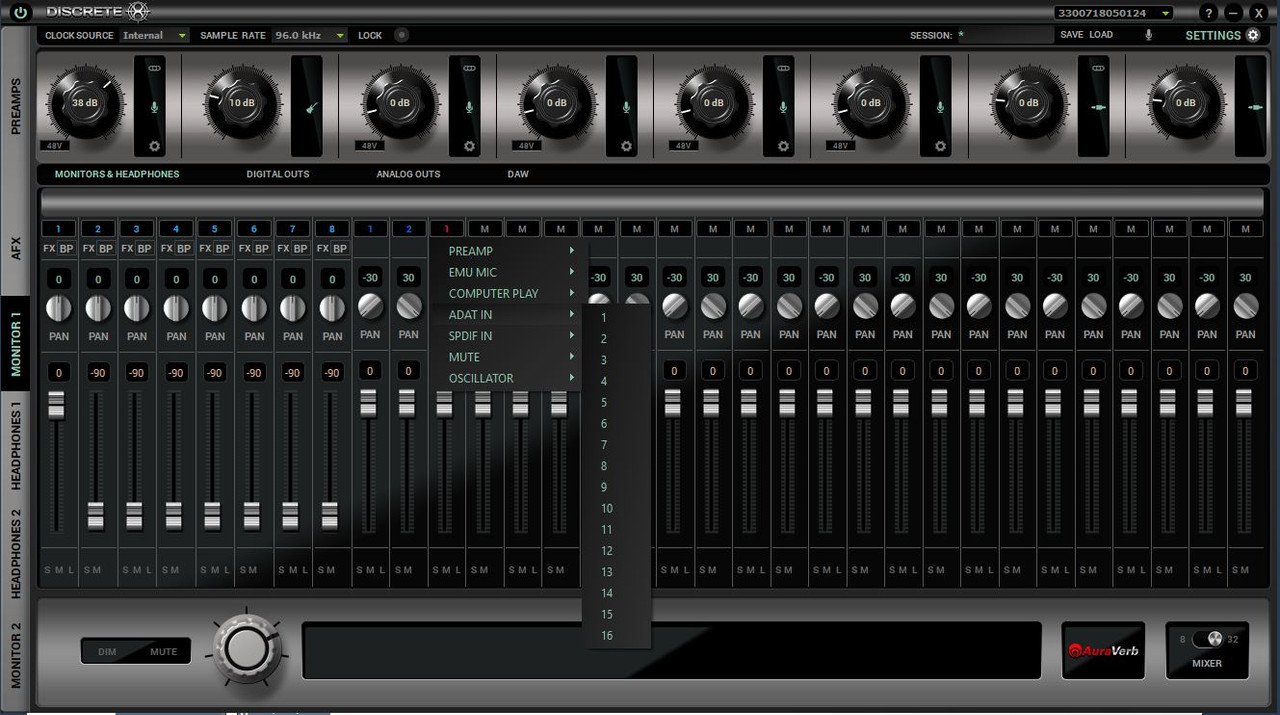This screenshot has width=1280, height=715.
Task: Toggle 48V on the fourth preamp
Action: click(x=526, y=146)
